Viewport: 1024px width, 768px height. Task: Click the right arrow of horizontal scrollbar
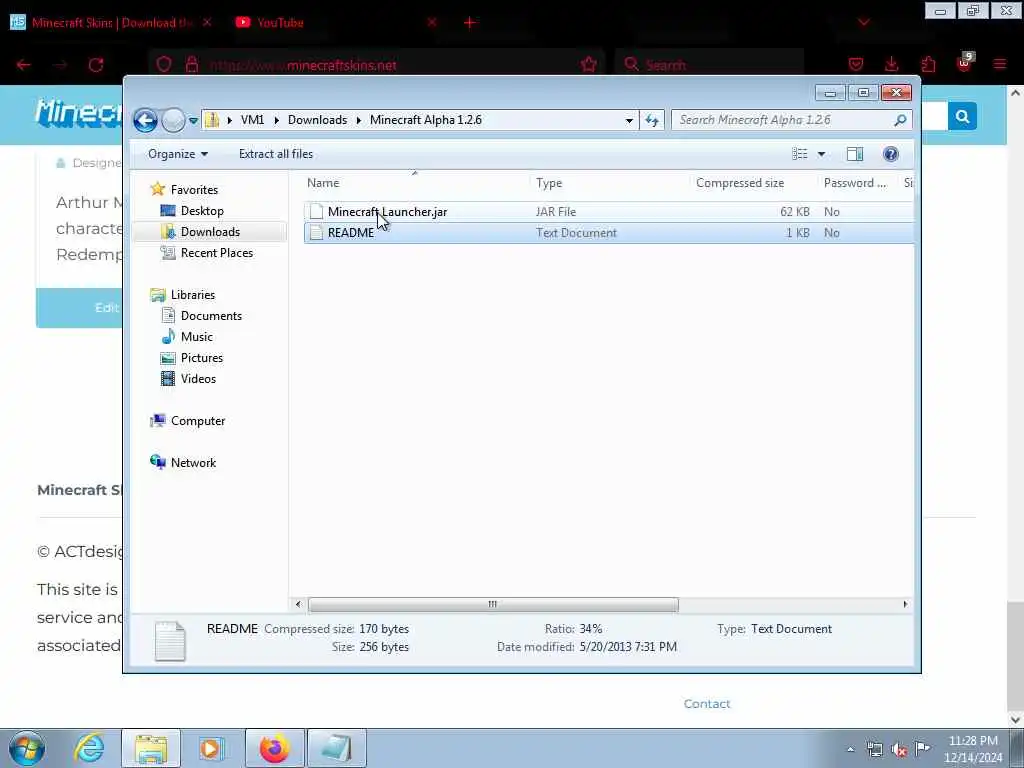905,605
